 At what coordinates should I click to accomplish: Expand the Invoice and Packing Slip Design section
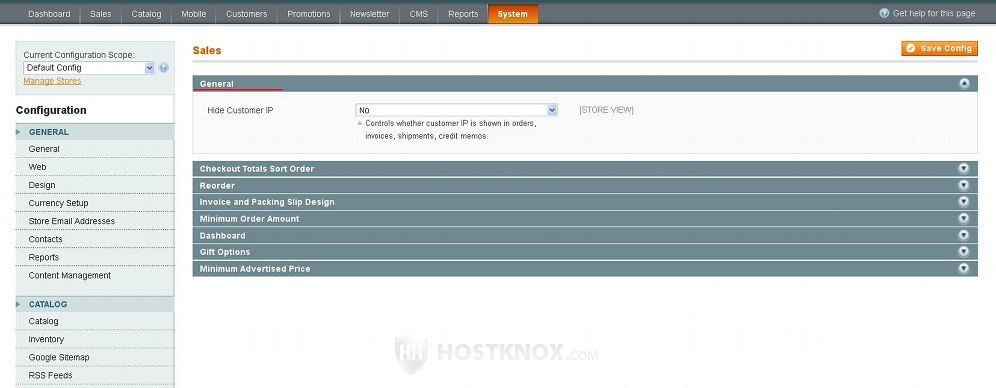[x=584, y=202]
